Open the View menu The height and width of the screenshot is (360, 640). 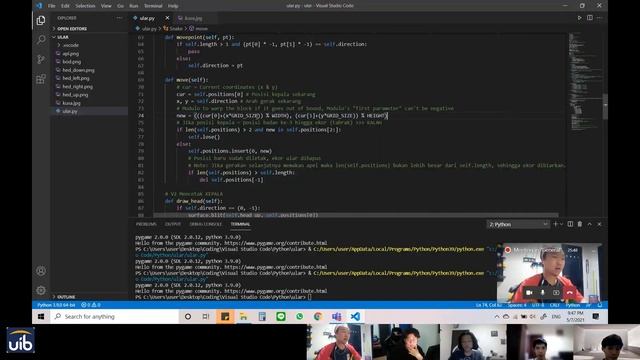click(106, 6)
